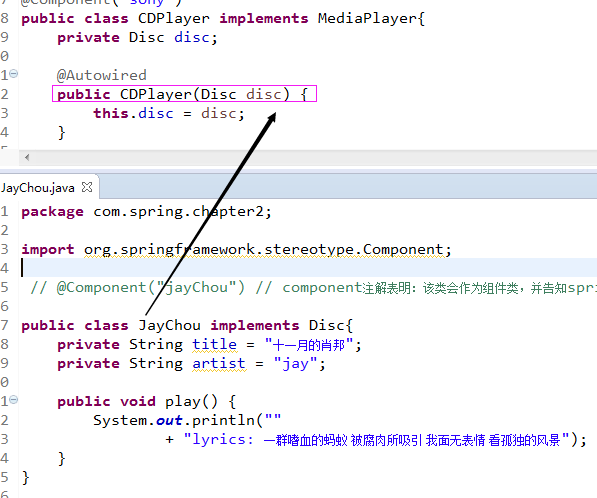Click the 'title' field name
This screenshot has height=498, width=597.
(214, 345)
